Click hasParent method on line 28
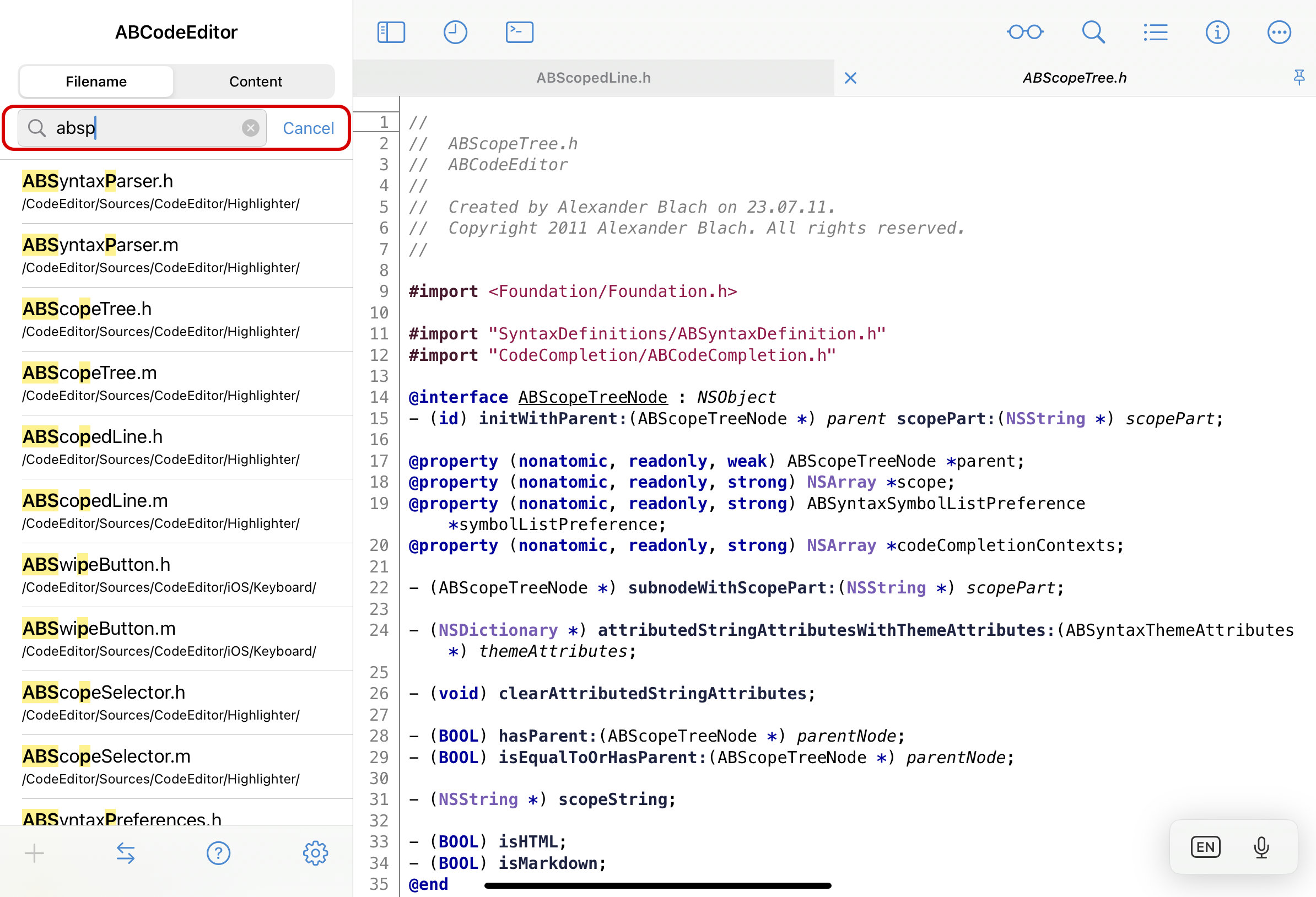Screen dimensions: 1316x897 [x=548, y=736]
